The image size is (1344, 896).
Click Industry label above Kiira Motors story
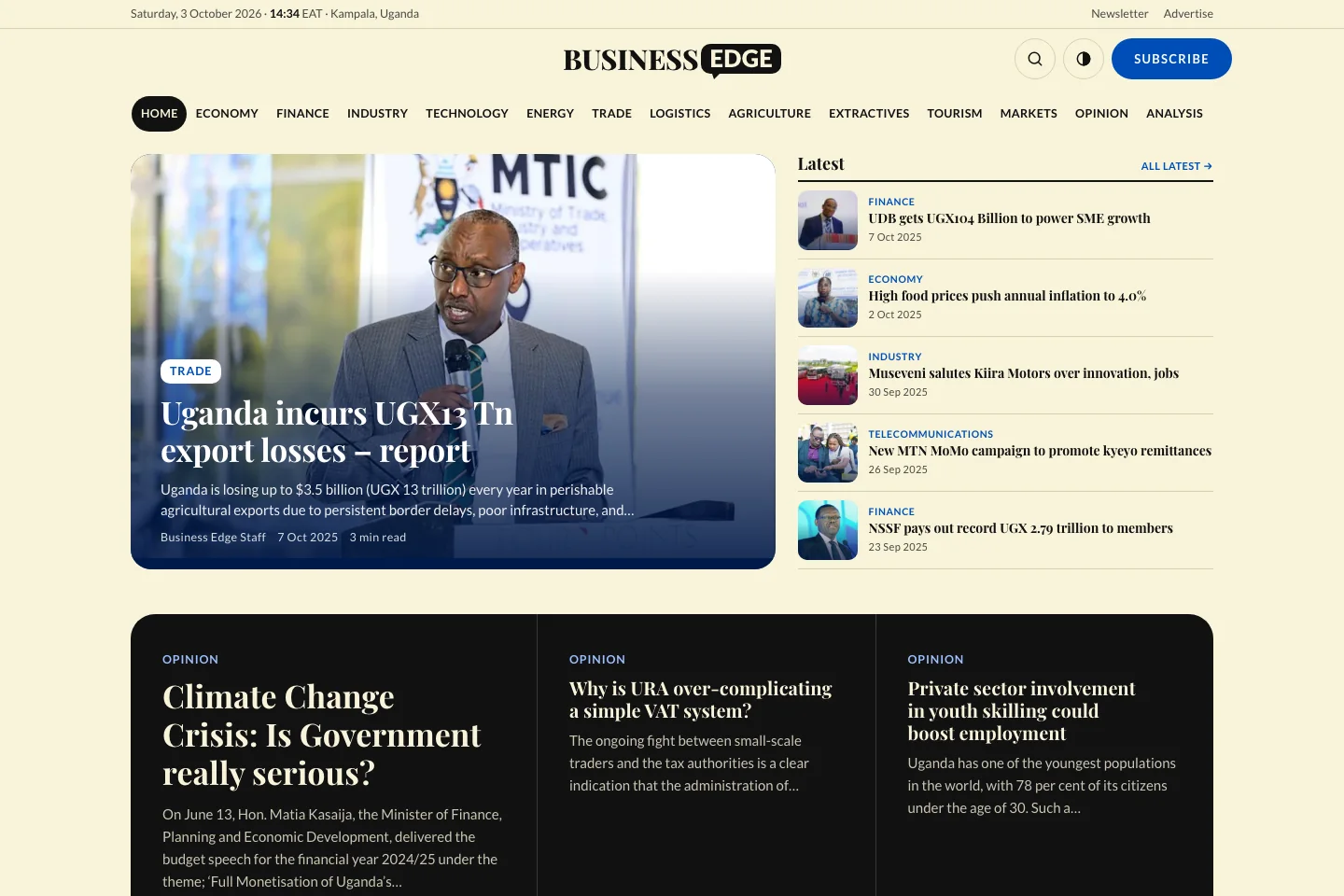[x=894, y=357]
